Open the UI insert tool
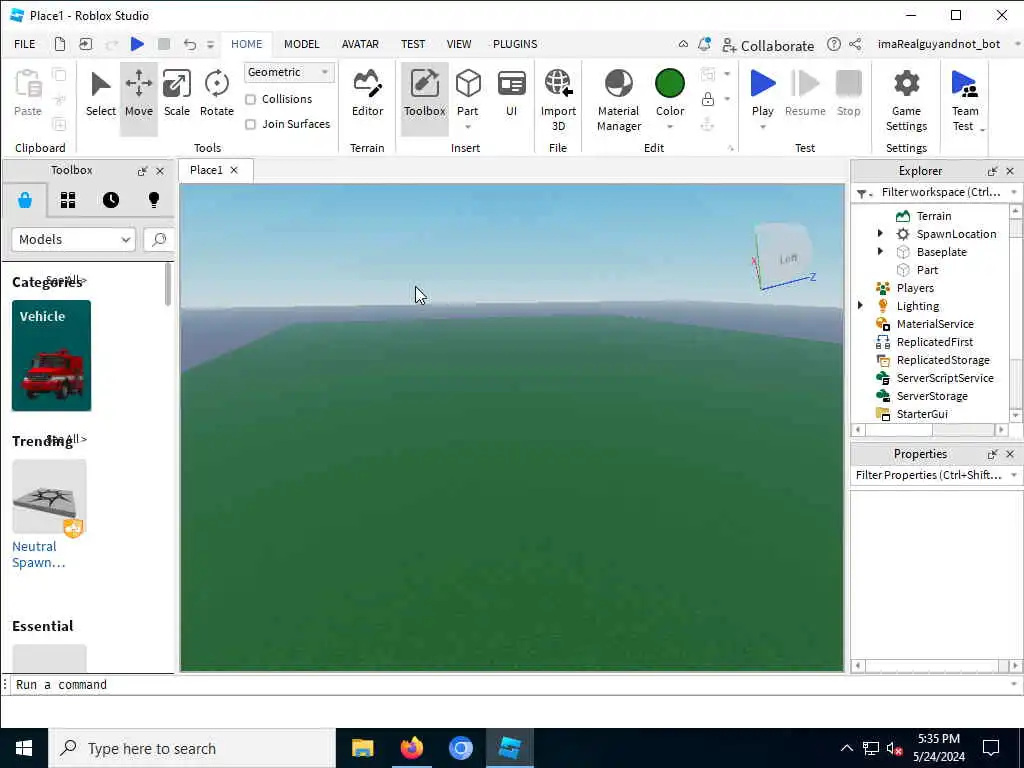 (x=511, y=95)
